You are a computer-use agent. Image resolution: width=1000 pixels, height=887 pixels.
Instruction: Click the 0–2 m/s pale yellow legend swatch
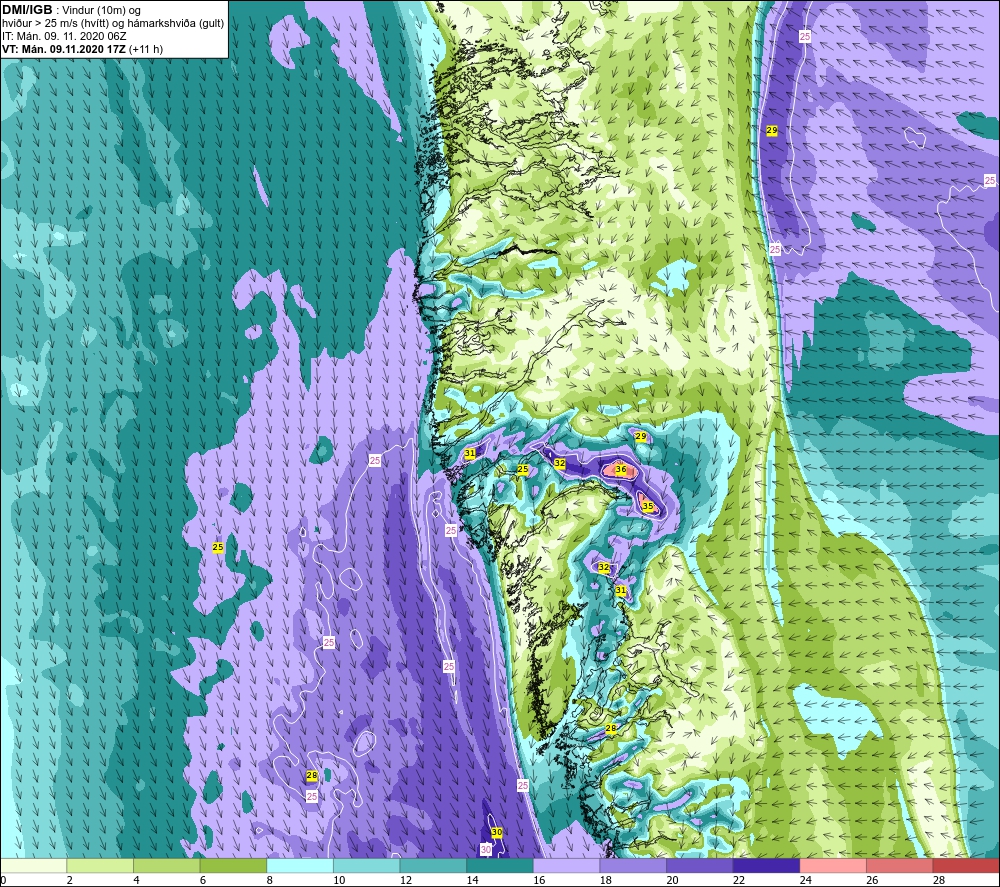(33, 865)
